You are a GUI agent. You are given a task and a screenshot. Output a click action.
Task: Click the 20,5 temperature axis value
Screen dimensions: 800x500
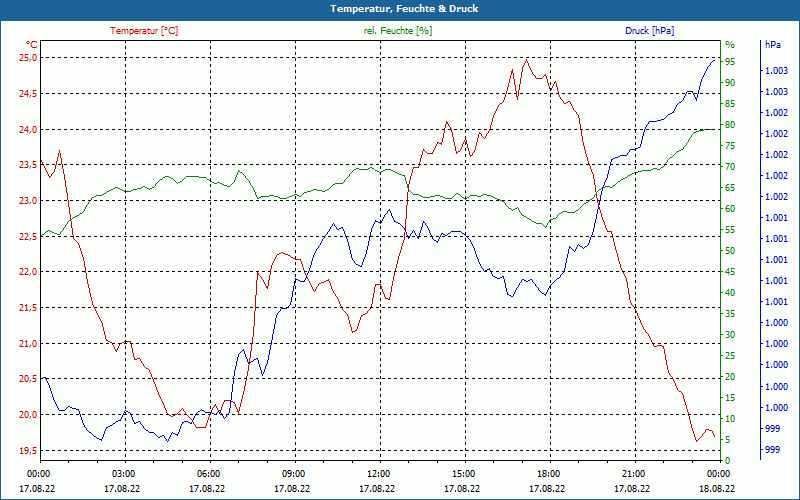[29, 379]
